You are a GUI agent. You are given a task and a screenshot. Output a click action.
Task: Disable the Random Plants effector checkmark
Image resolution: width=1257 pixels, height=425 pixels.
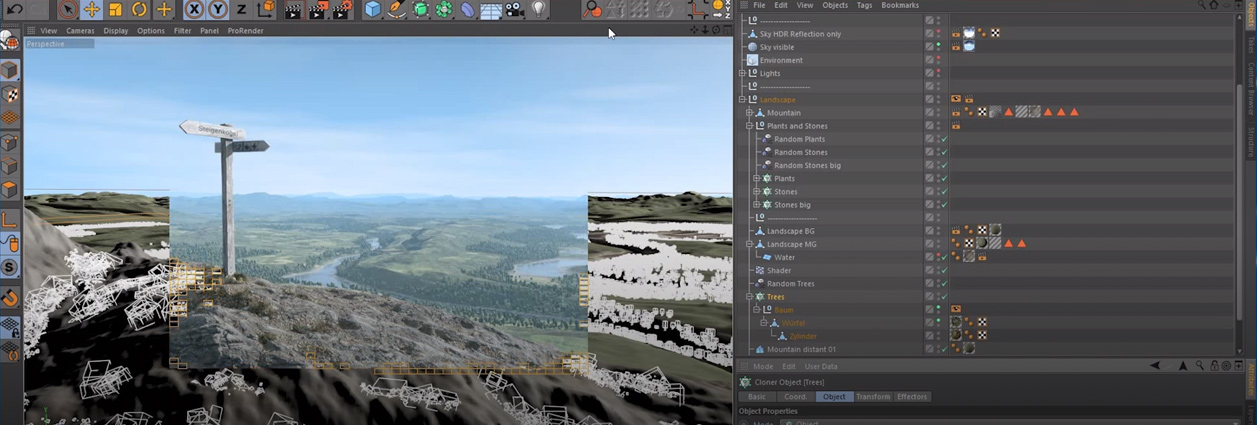pyautogui.click(x=943, y=139)
